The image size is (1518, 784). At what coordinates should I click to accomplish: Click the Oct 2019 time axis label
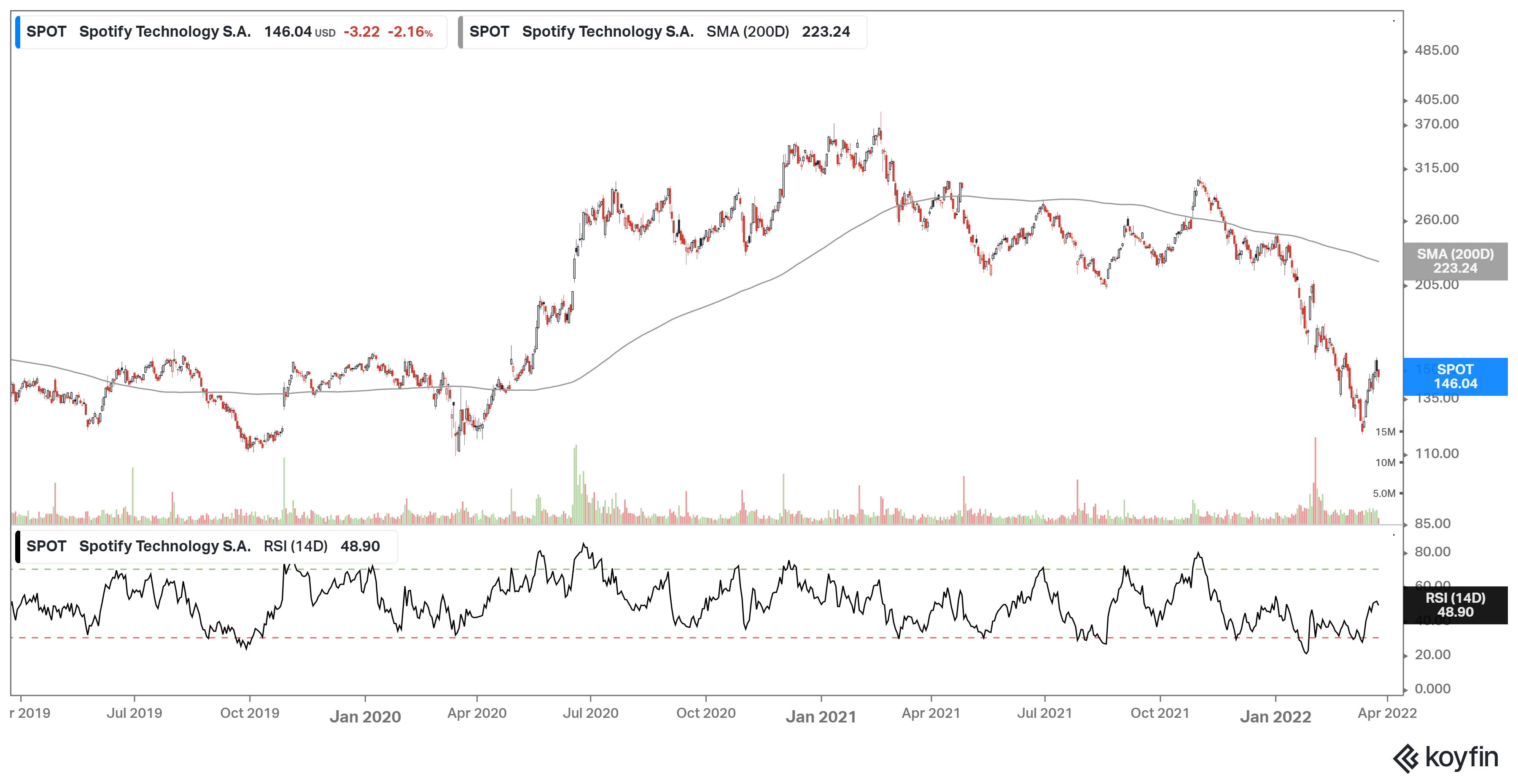[249, 713]
